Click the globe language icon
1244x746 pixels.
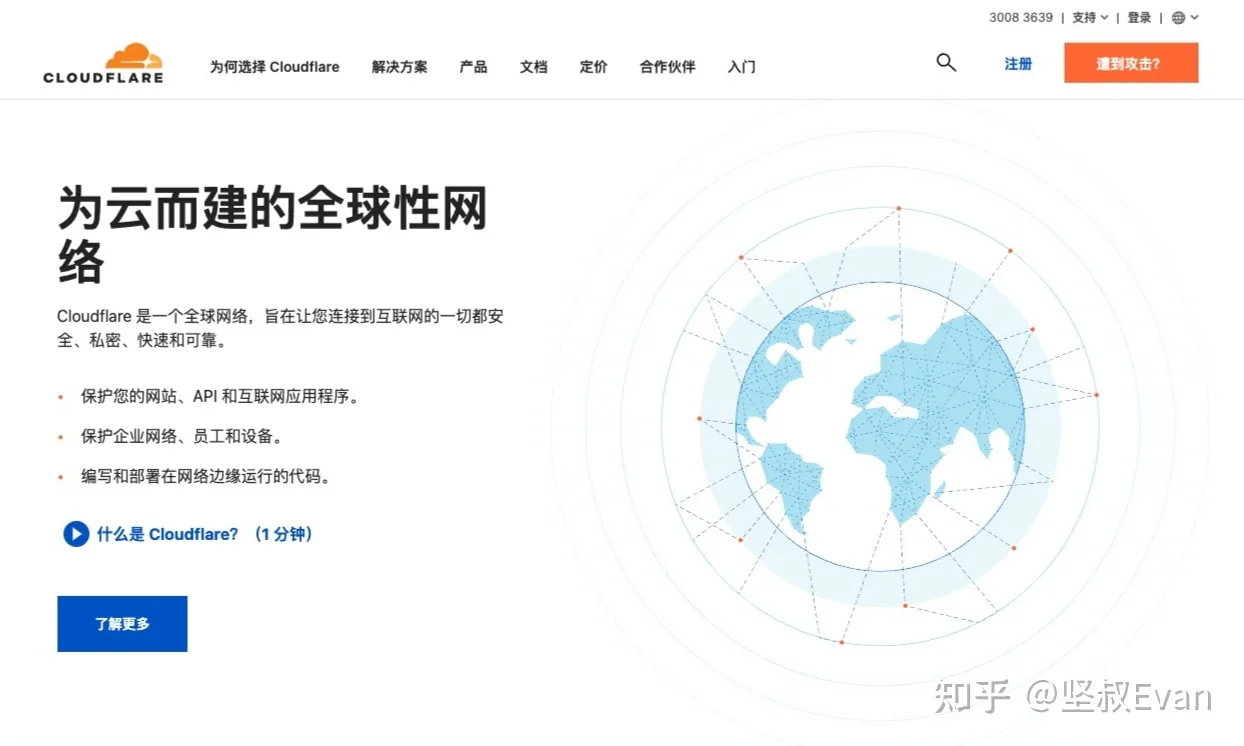click(x=1179, y=18)
